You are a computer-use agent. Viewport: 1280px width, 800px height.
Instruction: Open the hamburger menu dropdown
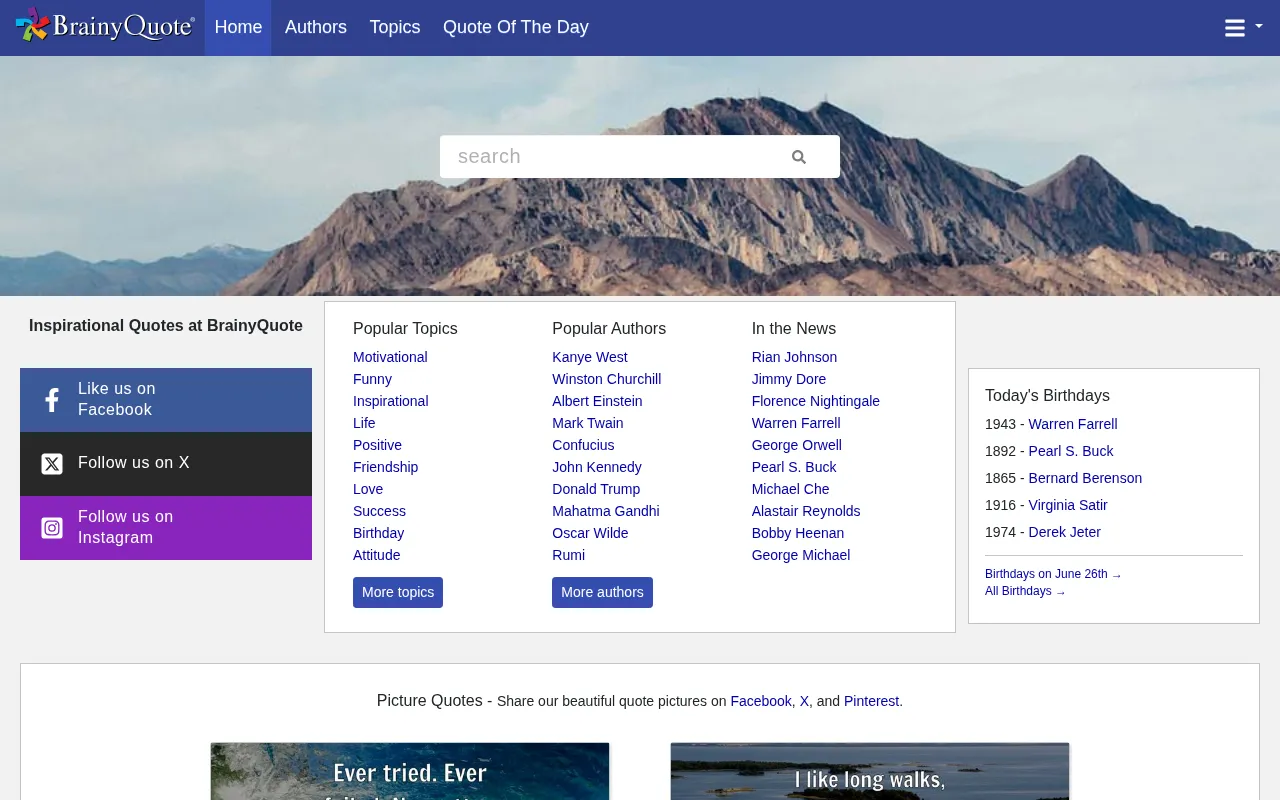pos(1243,28)
